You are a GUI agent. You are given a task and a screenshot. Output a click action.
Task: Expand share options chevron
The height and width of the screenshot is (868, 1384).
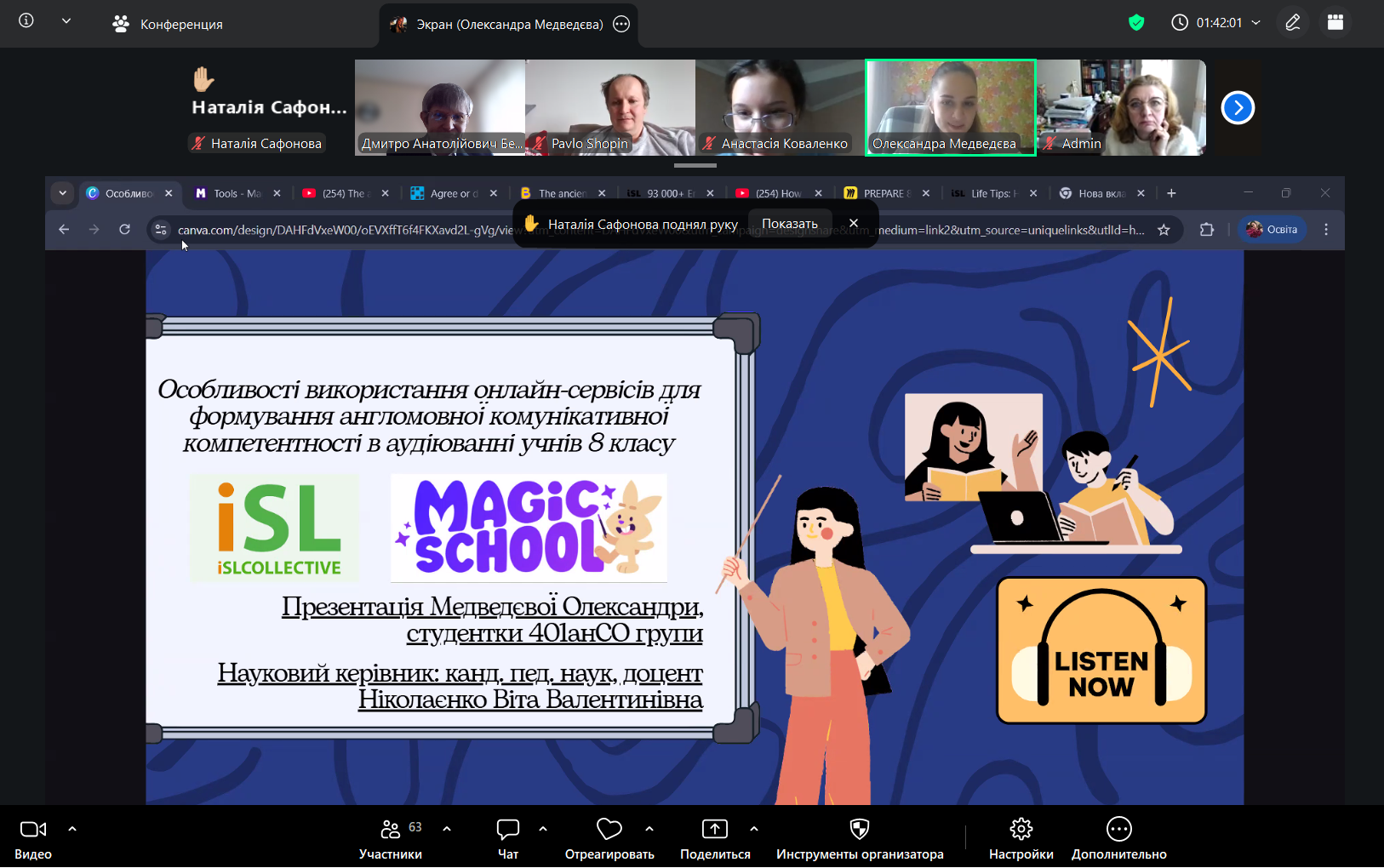tap(754, 828)
